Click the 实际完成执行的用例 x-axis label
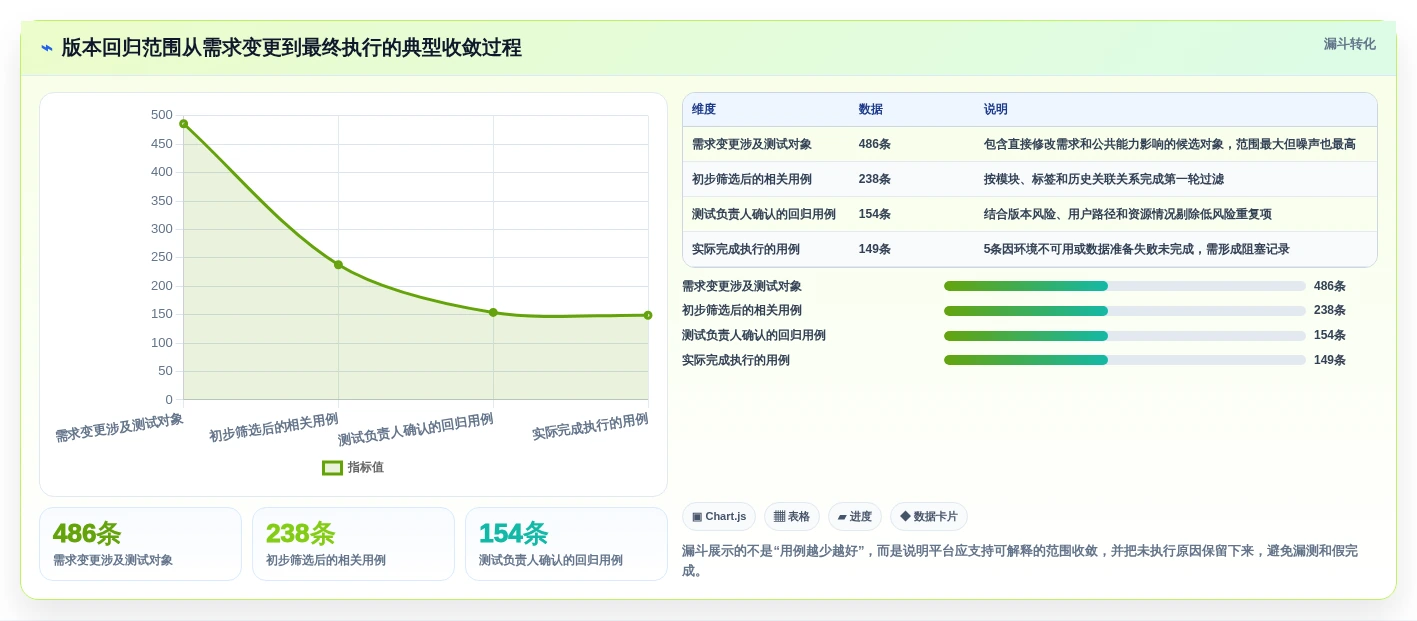The image size is (1417, 621). click(590, 426)
